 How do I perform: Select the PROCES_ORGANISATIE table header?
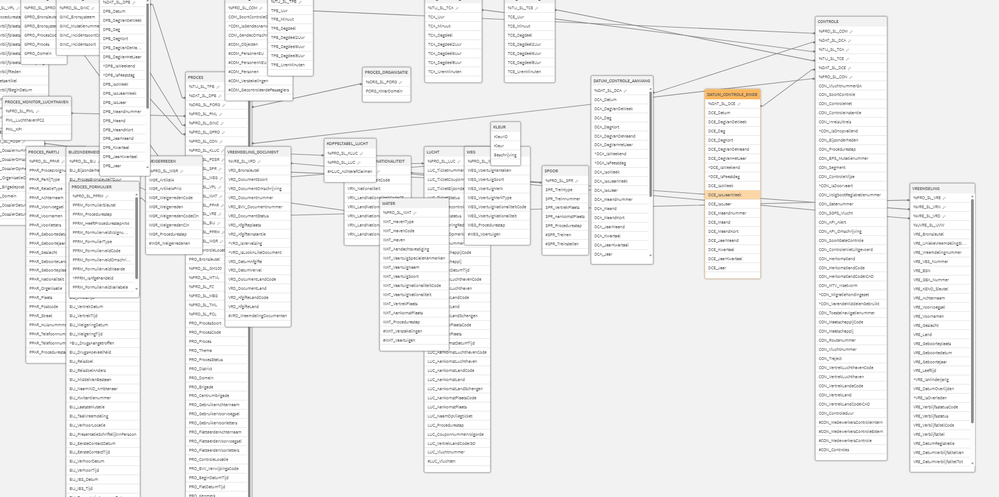386,73
